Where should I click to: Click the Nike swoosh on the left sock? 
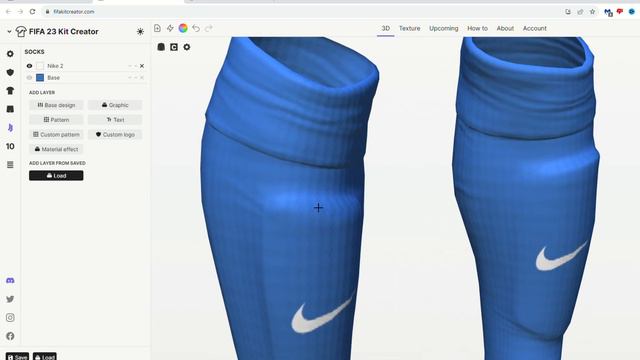coord(322,313)
